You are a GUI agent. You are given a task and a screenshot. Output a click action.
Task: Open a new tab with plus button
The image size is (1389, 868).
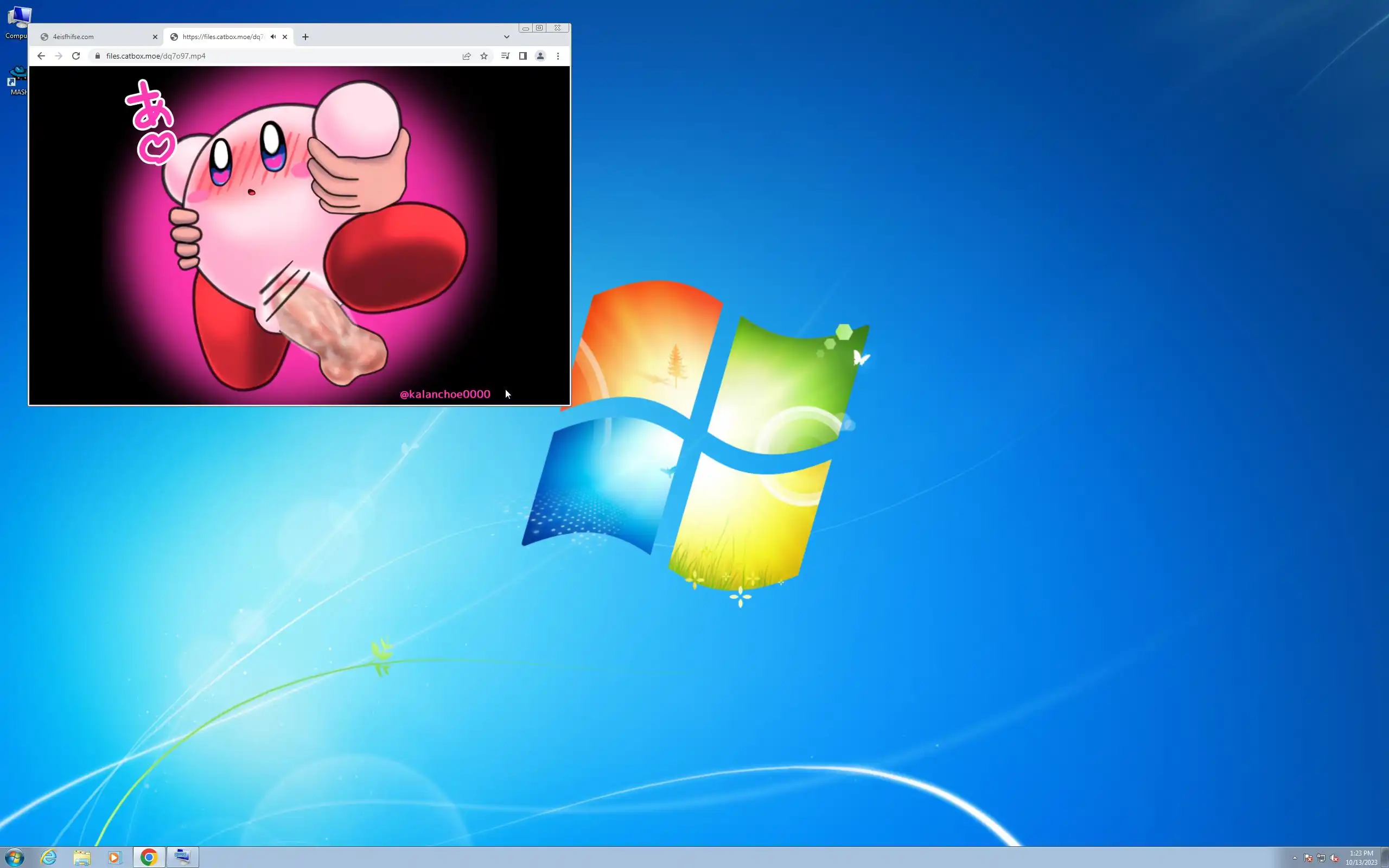[x=305, y=37]
